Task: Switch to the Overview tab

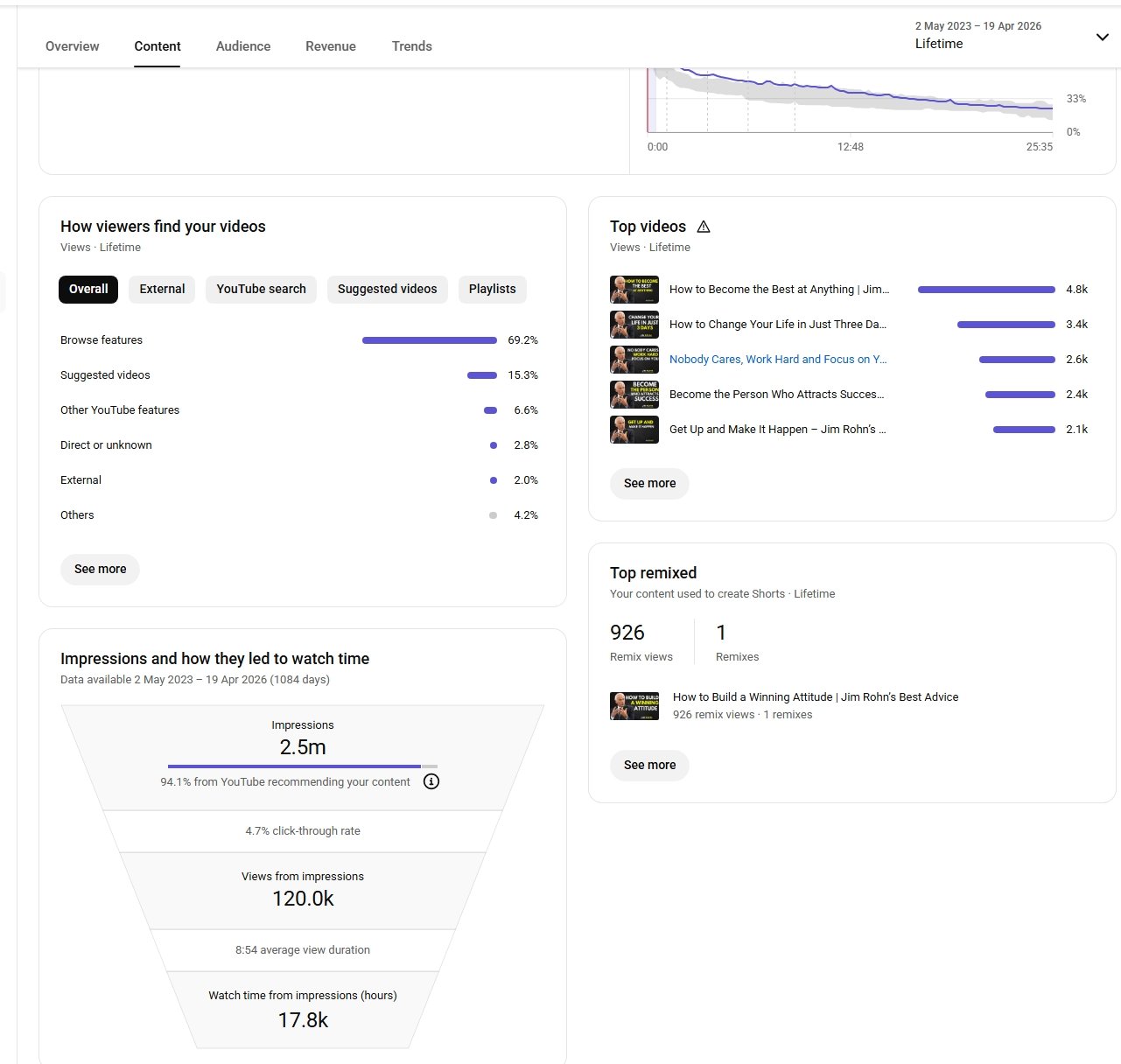Action: tap(72, 46)
